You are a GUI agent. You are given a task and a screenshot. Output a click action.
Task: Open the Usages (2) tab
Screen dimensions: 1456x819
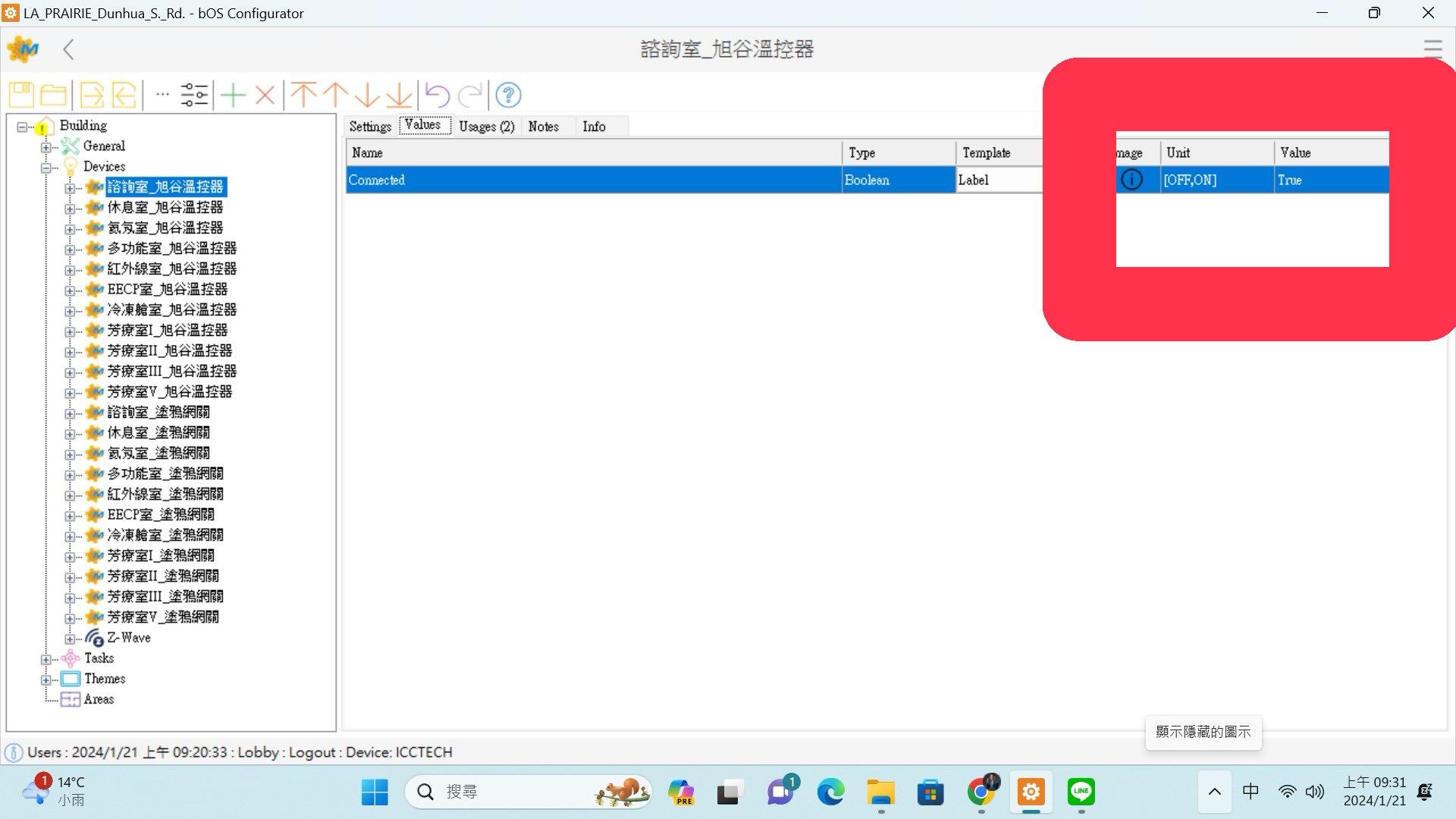tap(486, 127)
